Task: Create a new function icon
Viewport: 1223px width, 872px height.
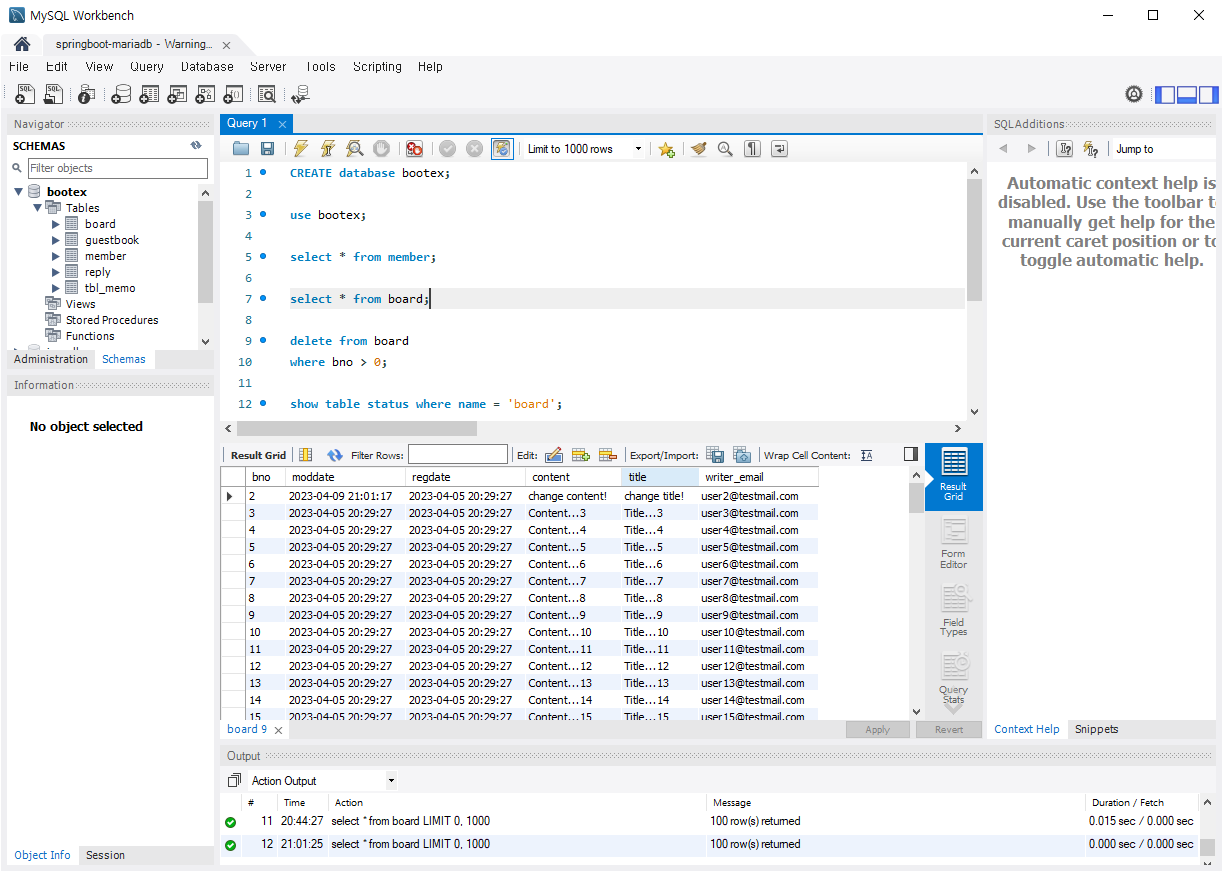Action: 233,94
